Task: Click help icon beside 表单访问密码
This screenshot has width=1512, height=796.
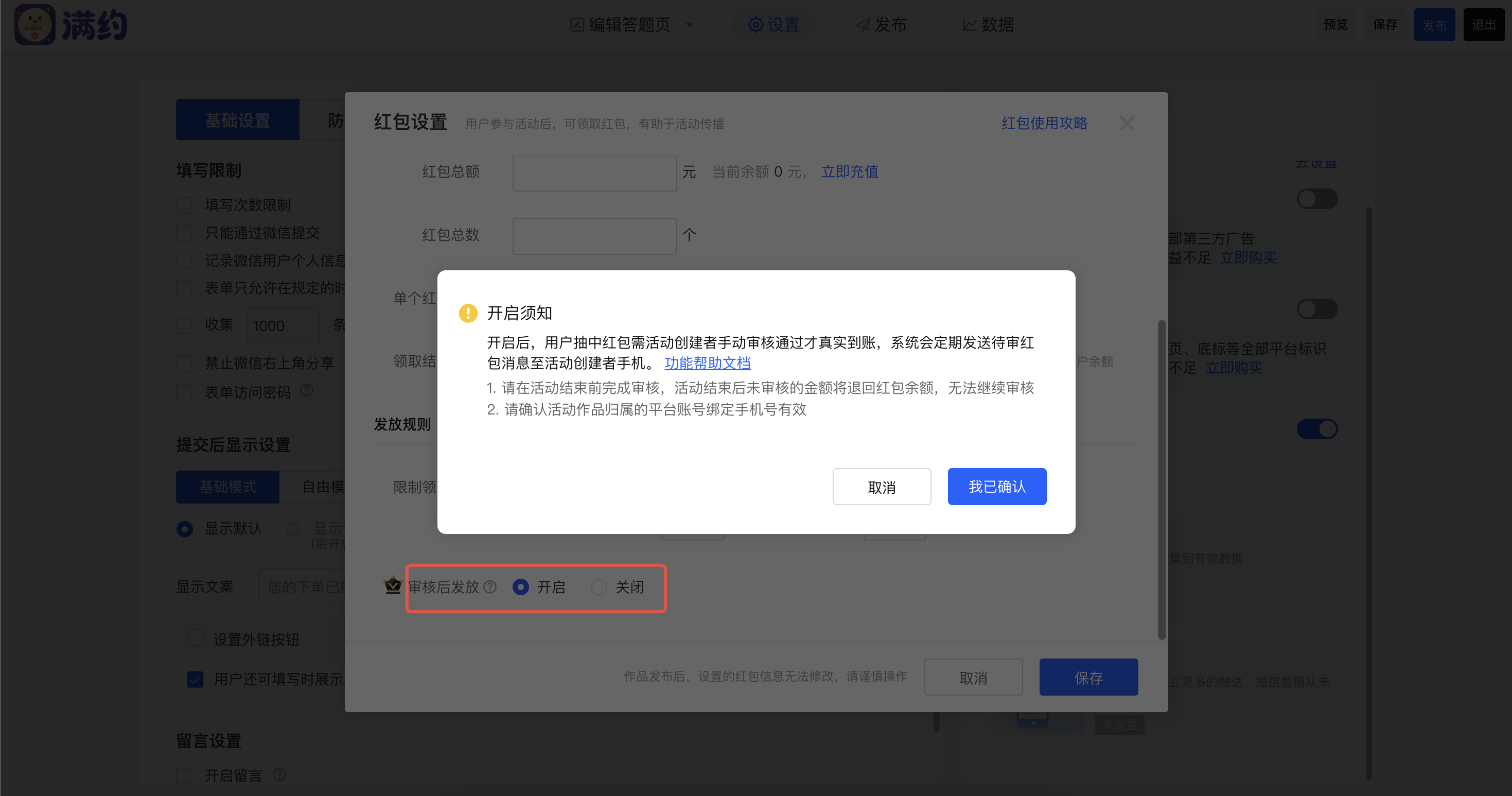Action: pyautogui.click(x=306, y=390)
